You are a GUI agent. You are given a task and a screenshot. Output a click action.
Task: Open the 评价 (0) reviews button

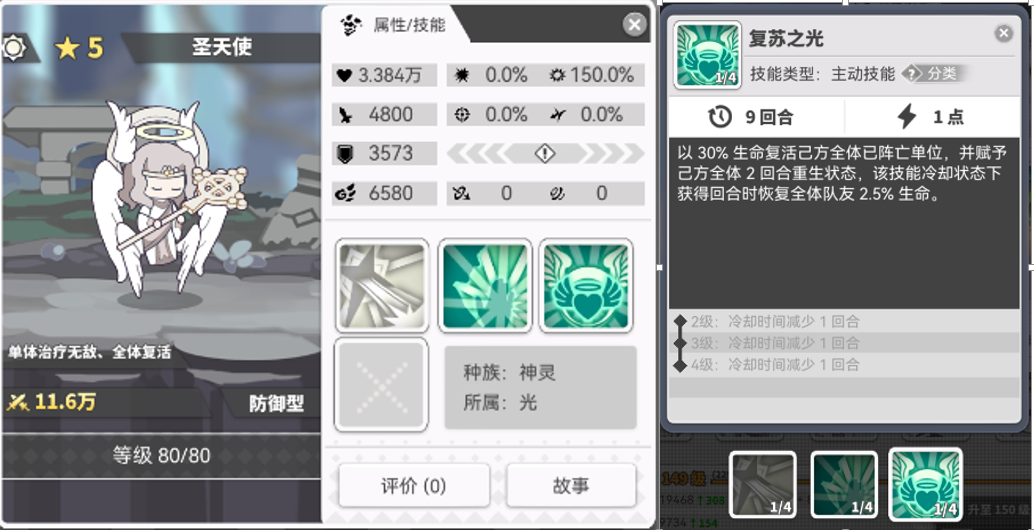pyautogui.click(x=414, y=486)
